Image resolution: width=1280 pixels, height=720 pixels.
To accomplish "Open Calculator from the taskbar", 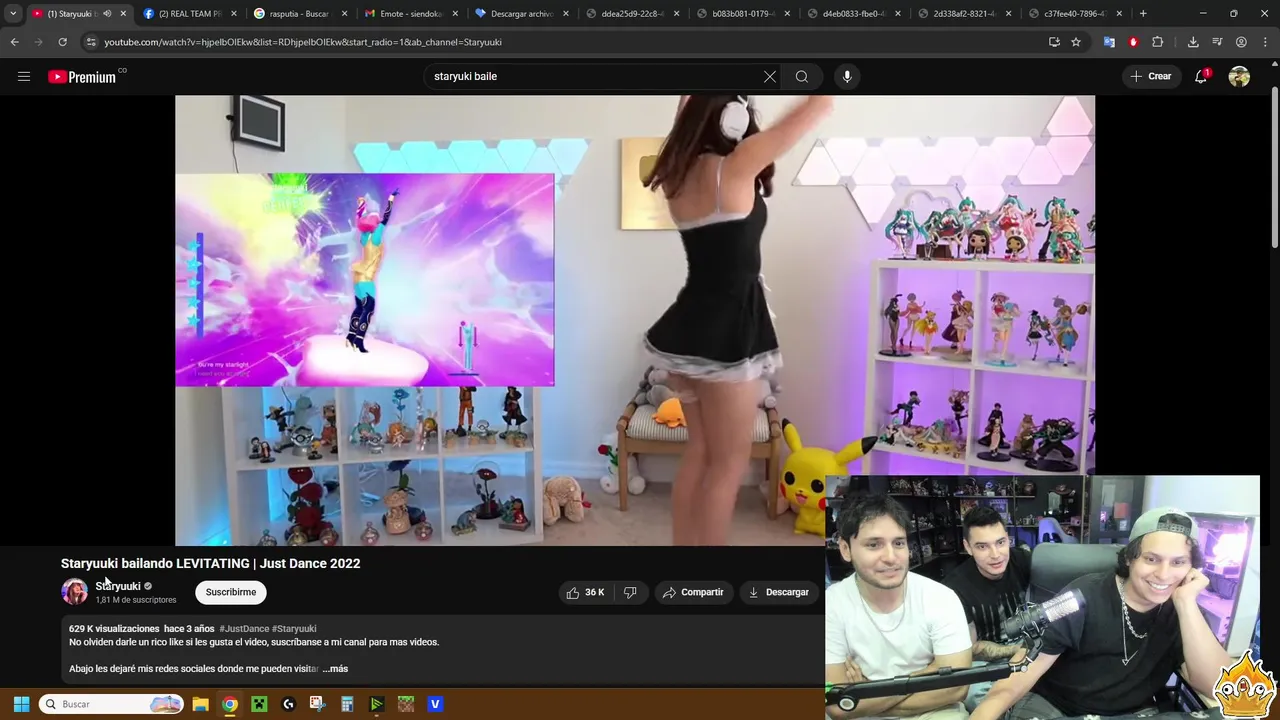I will click(347, 704).
